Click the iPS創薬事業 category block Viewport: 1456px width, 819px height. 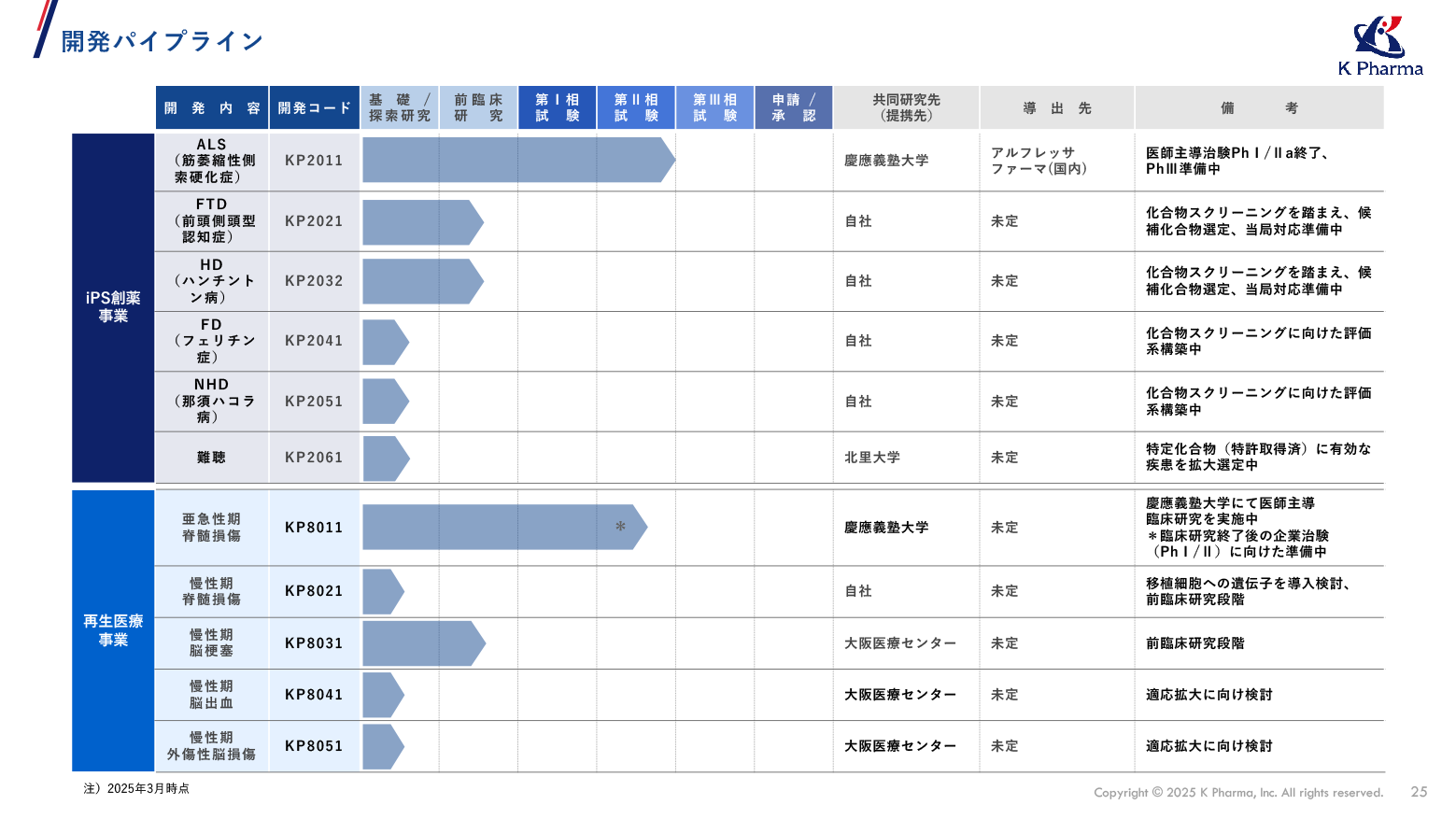click(113, 307)
